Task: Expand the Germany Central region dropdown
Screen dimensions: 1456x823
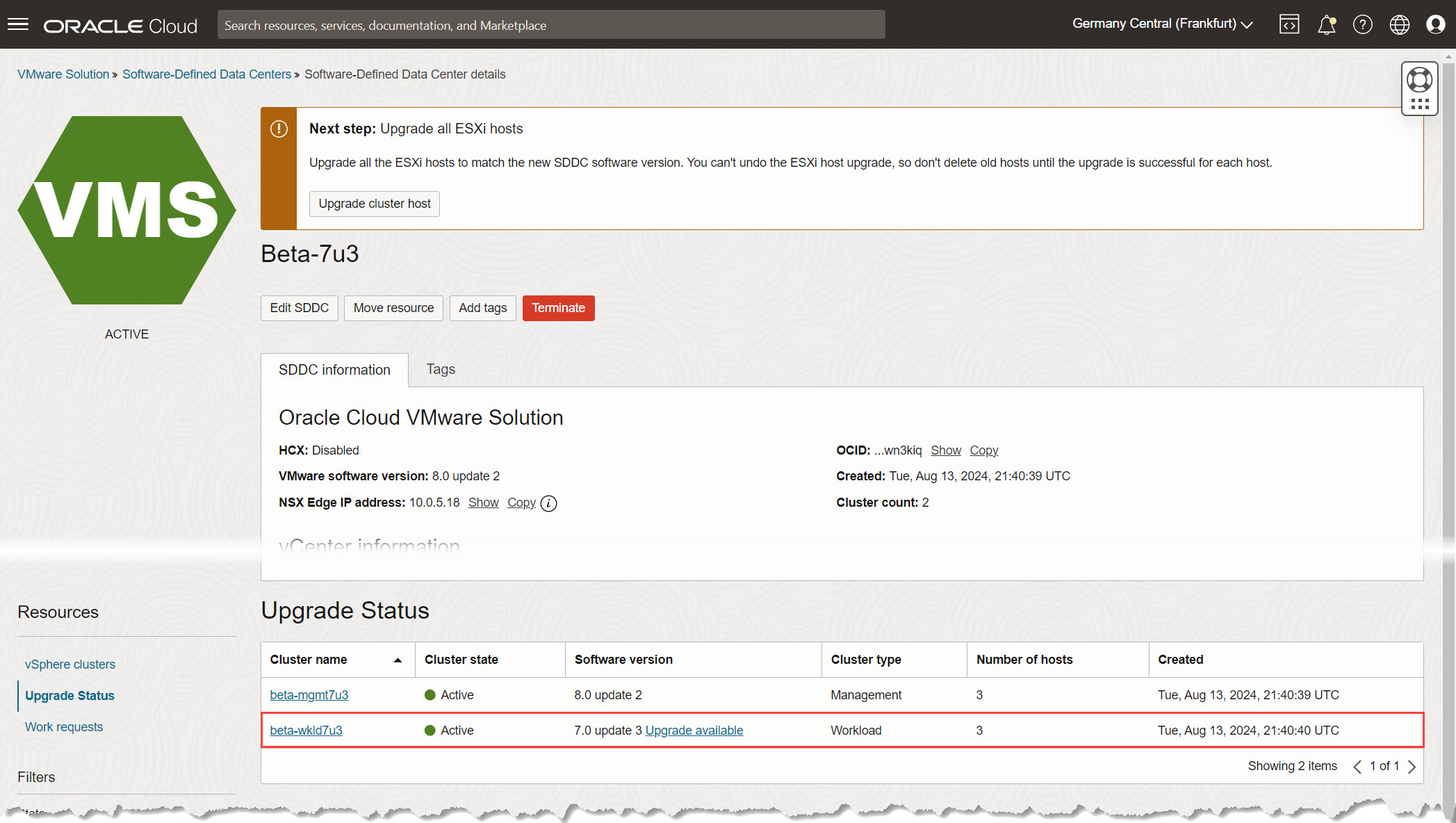Action: tap(1162, 24)
